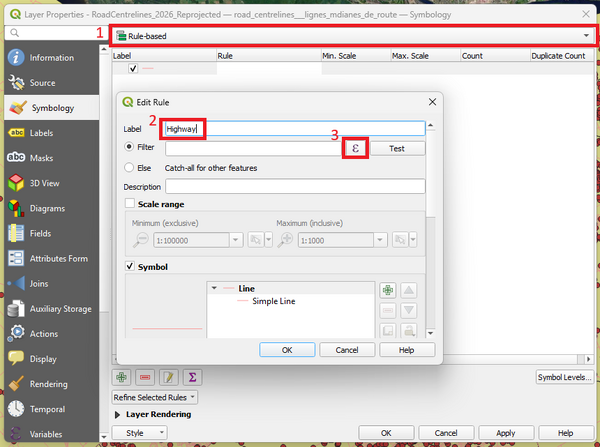Screen dimensions: 600x447
Task: Expand the Layer Rendering section
Action: 117,414
